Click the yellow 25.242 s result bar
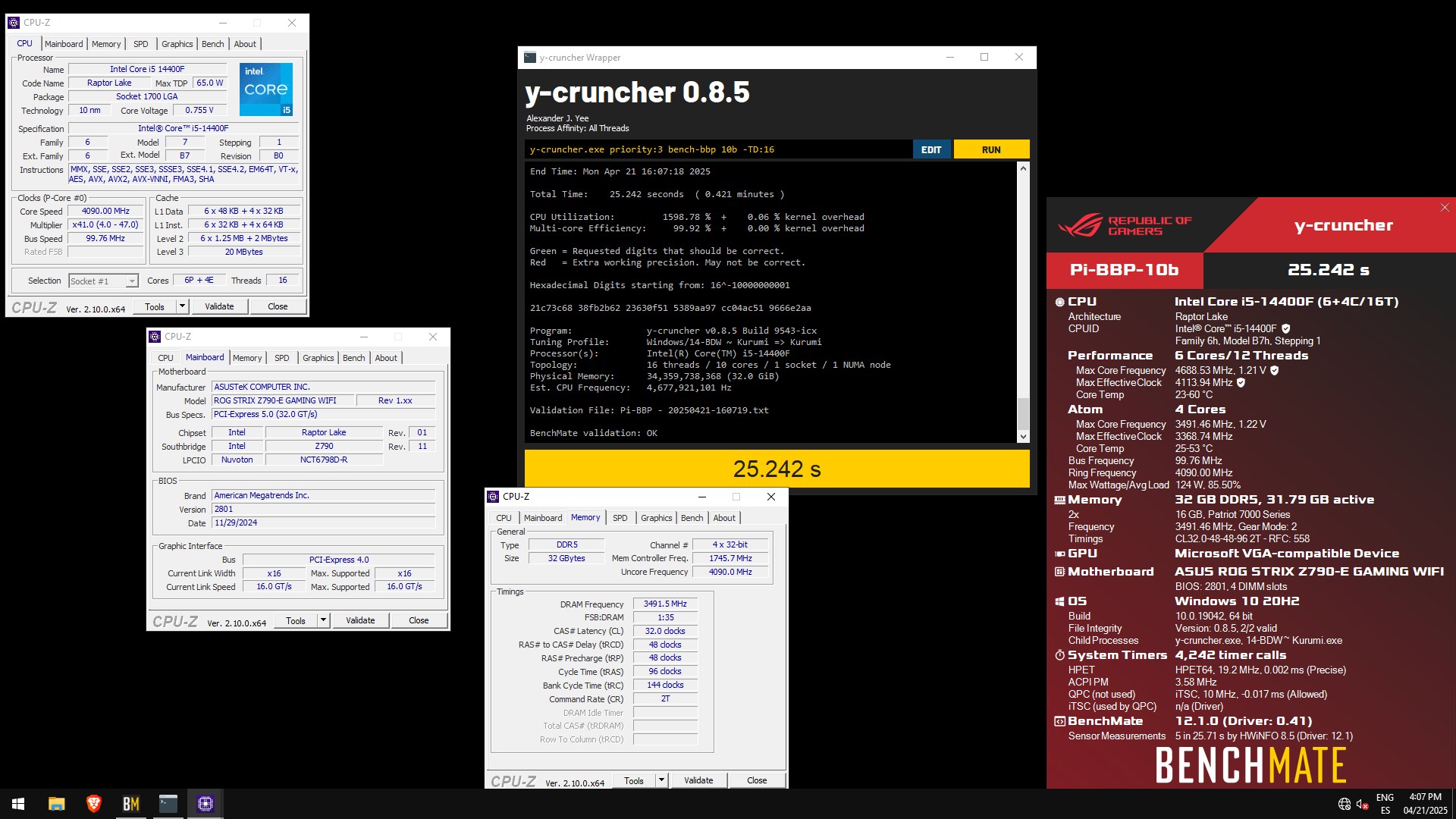 point(777,469)
